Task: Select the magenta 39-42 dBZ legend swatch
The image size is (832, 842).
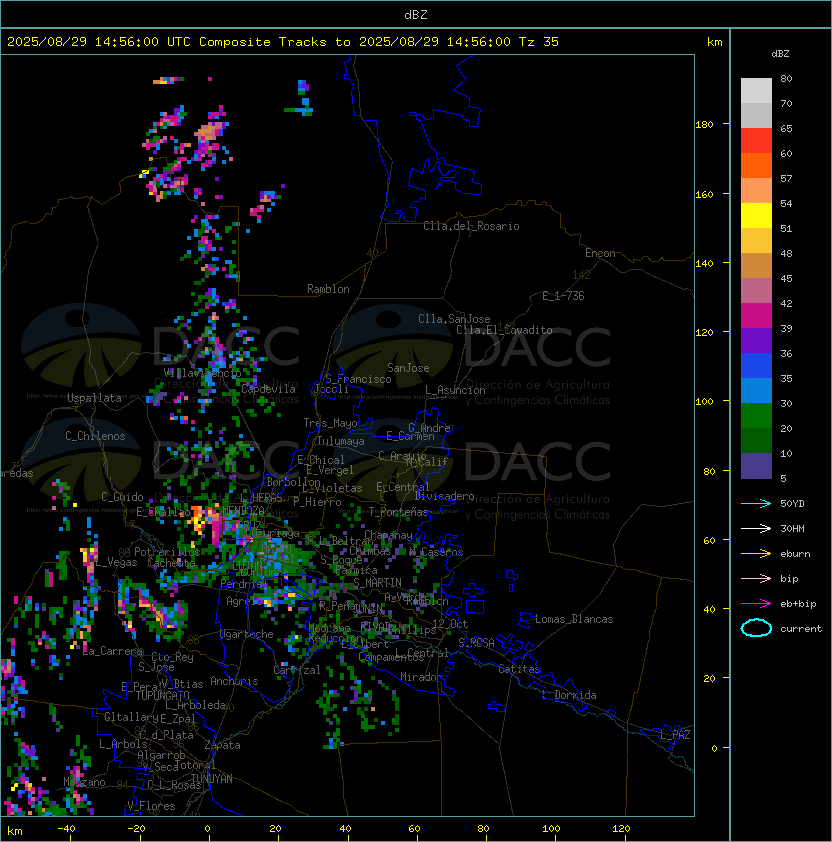Action: tap(756, 316)
